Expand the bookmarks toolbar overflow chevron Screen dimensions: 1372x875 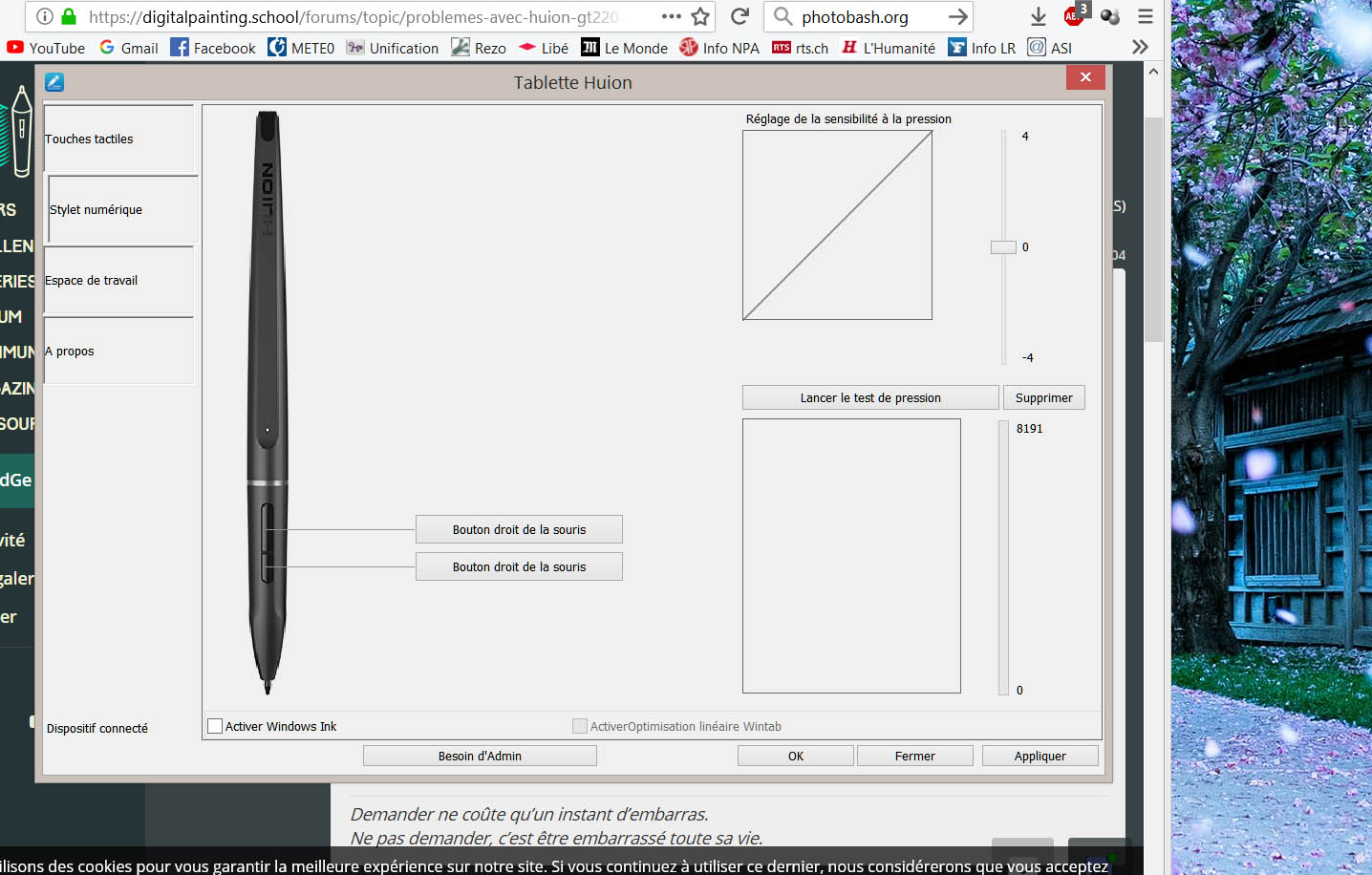tap(1139, 47)
